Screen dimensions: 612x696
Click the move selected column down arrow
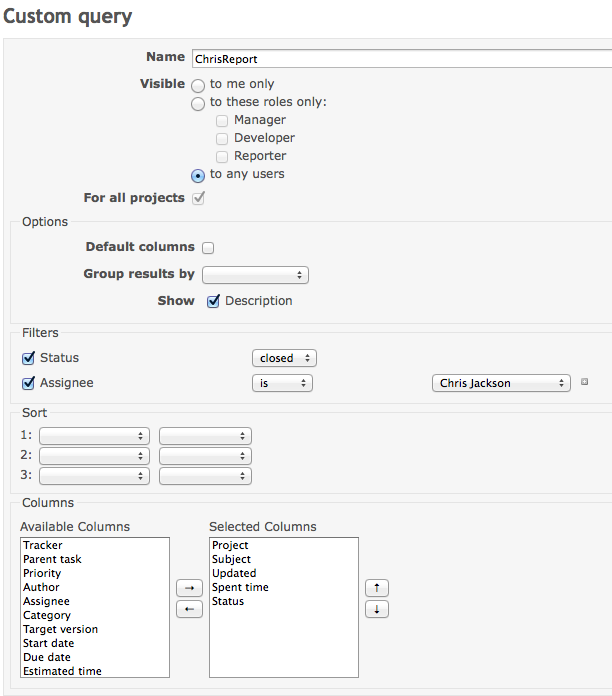pyautogui.click(x=377, y=609)
